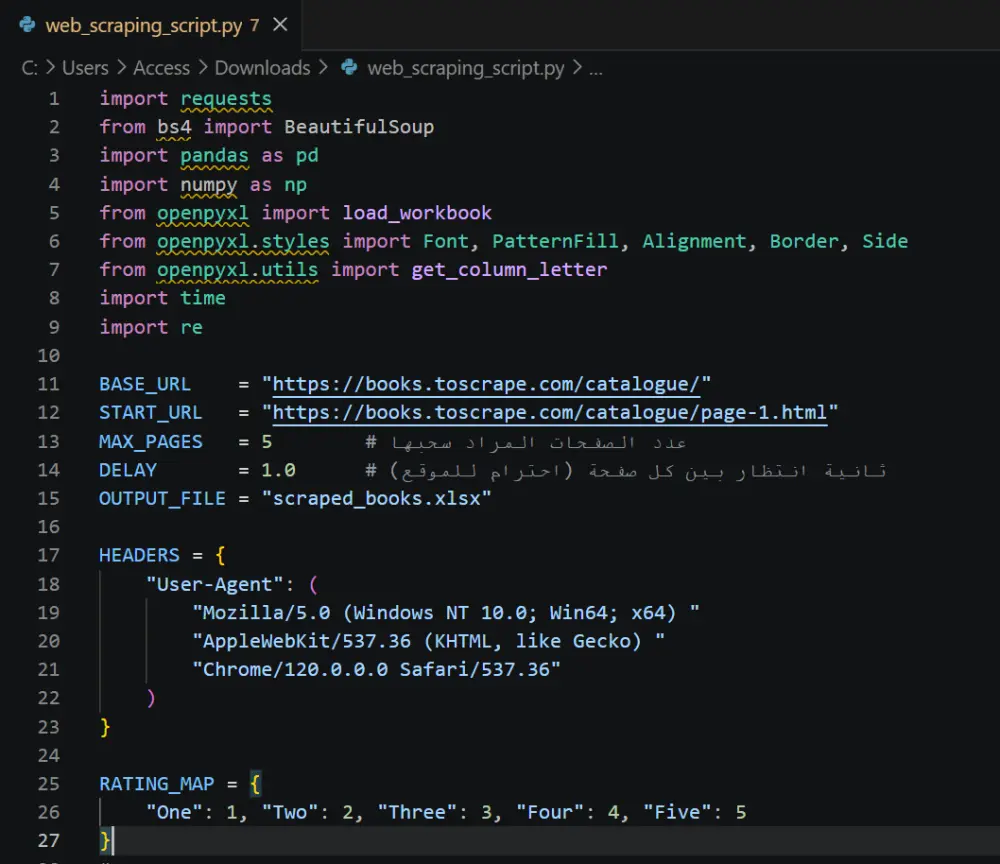Click the RATING_MAP variable name

[156, 784]
